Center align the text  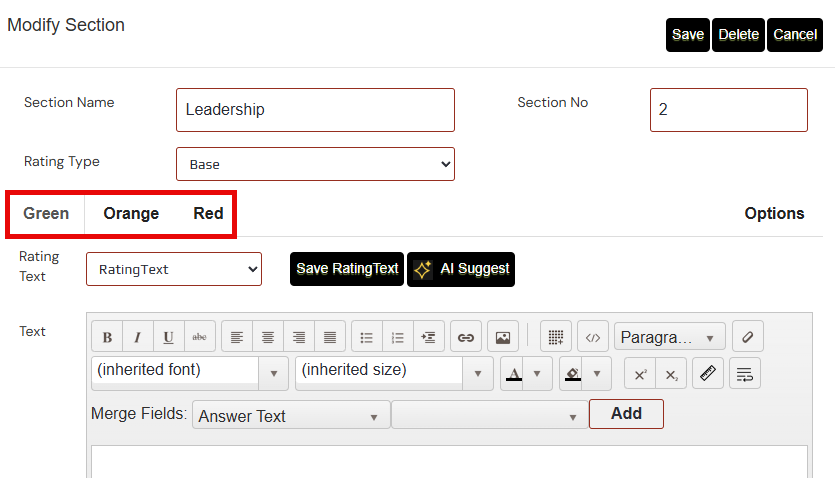268,338
